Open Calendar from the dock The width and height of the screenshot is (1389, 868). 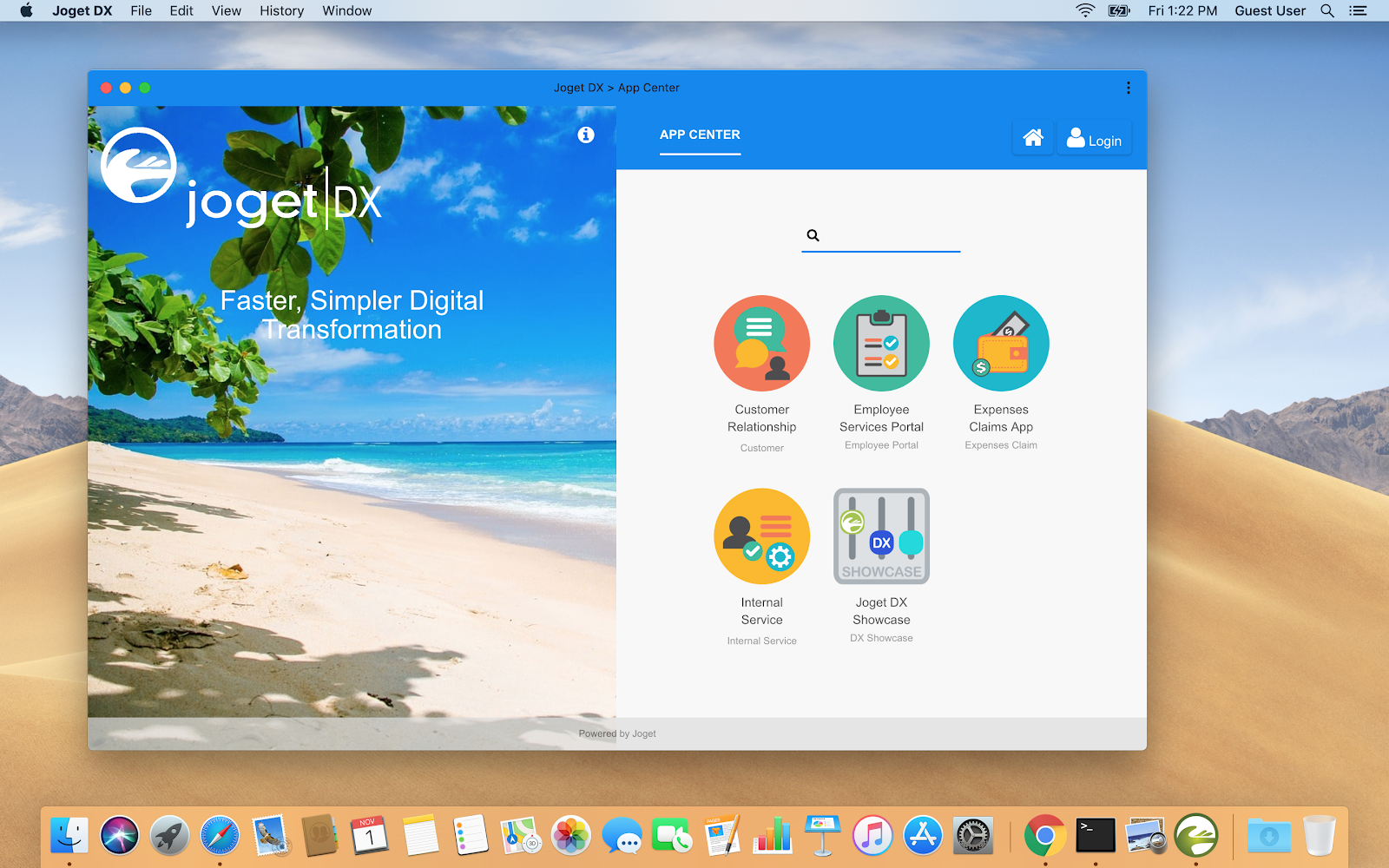coord(370,836)
